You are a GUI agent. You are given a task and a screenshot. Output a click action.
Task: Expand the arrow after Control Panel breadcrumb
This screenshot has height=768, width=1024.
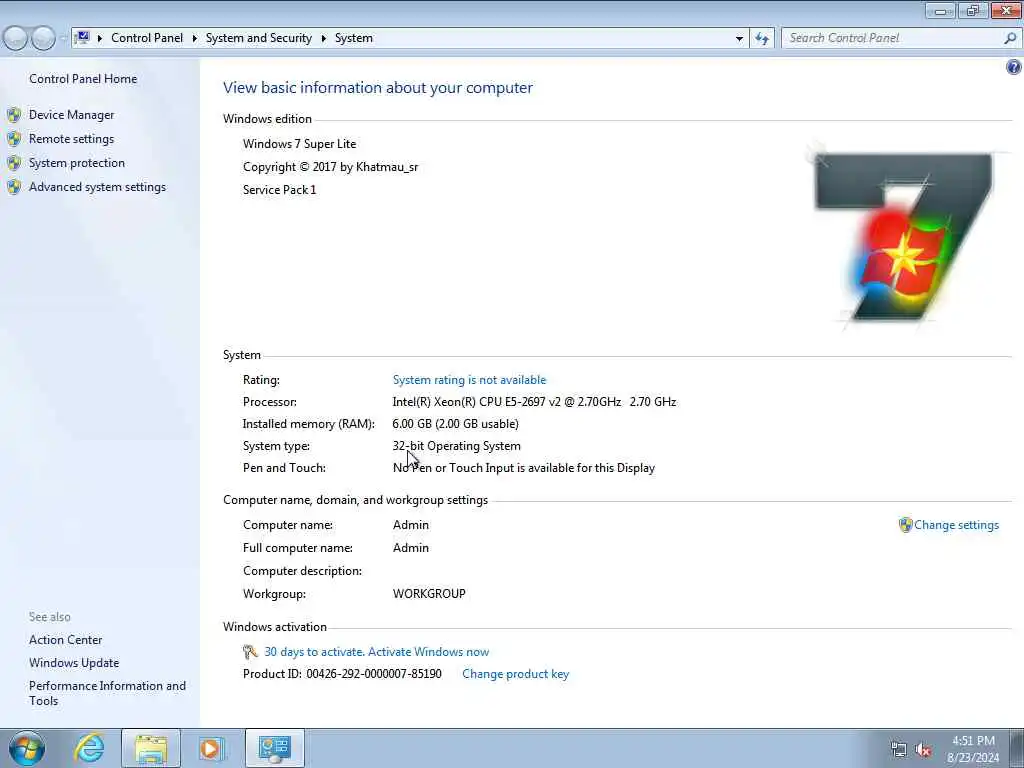coord(195,38)
